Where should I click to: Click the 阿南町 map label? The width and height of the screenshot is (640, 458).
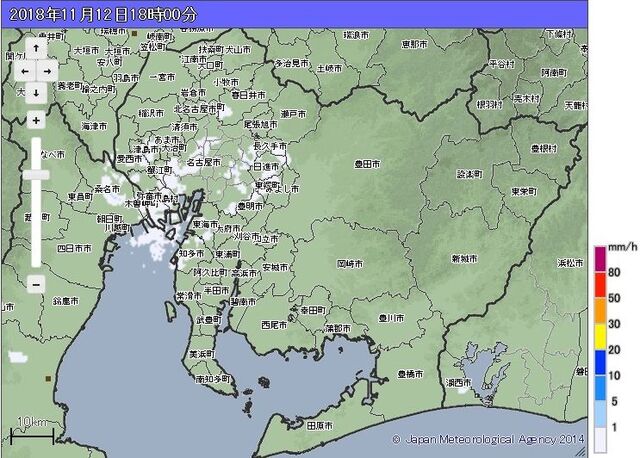(x=554, y=73)
